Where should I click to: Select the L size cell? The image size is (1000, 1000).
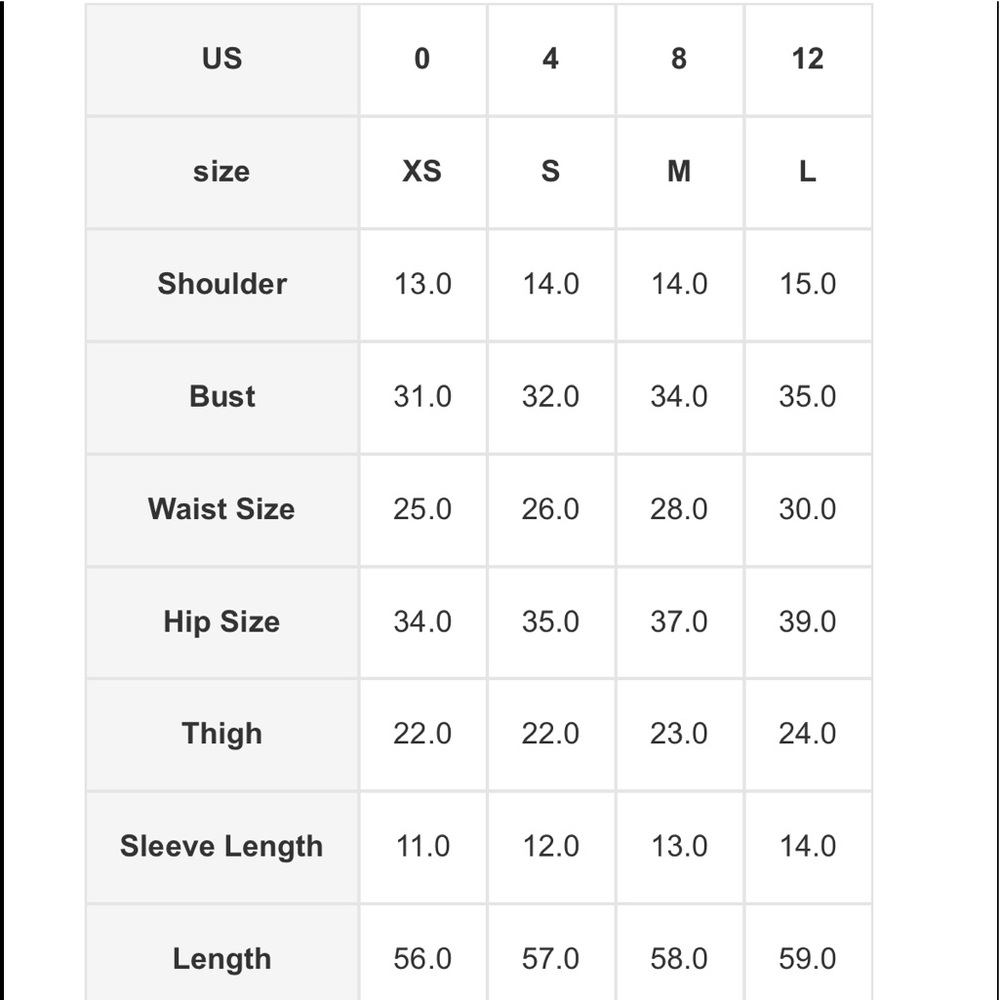pos(807,172)
